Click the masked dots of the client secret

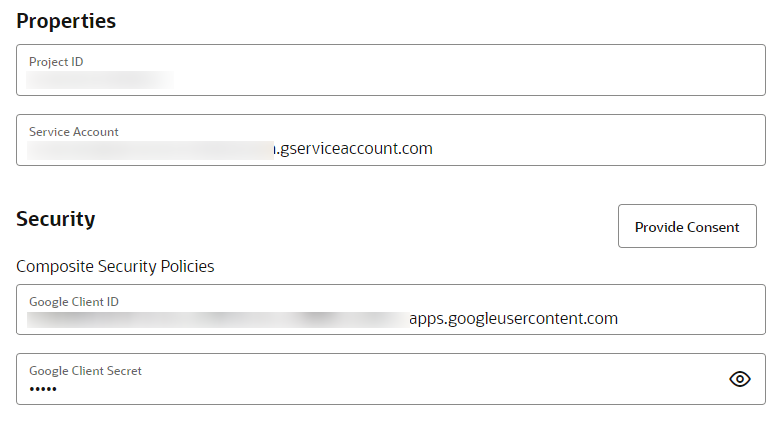43,389
